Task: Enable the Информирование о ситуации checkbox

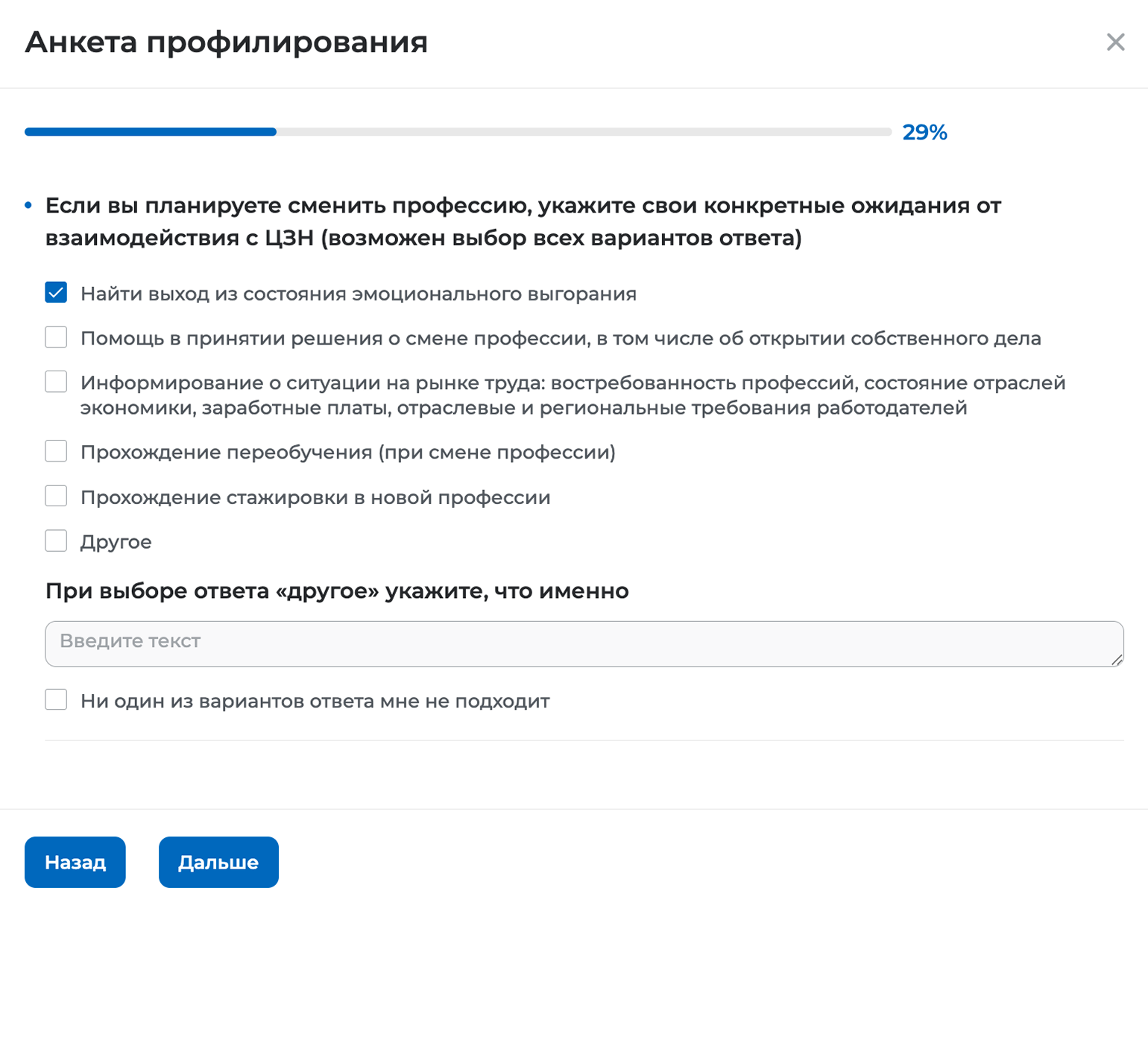Action: pyautogui.click(x=56, y=382)
